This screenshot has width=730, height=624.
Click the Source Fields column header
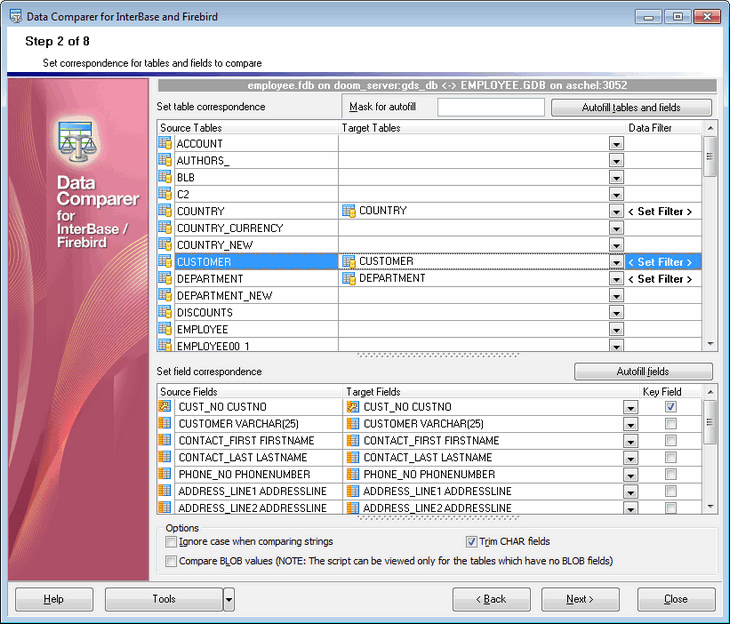[250, 392]
